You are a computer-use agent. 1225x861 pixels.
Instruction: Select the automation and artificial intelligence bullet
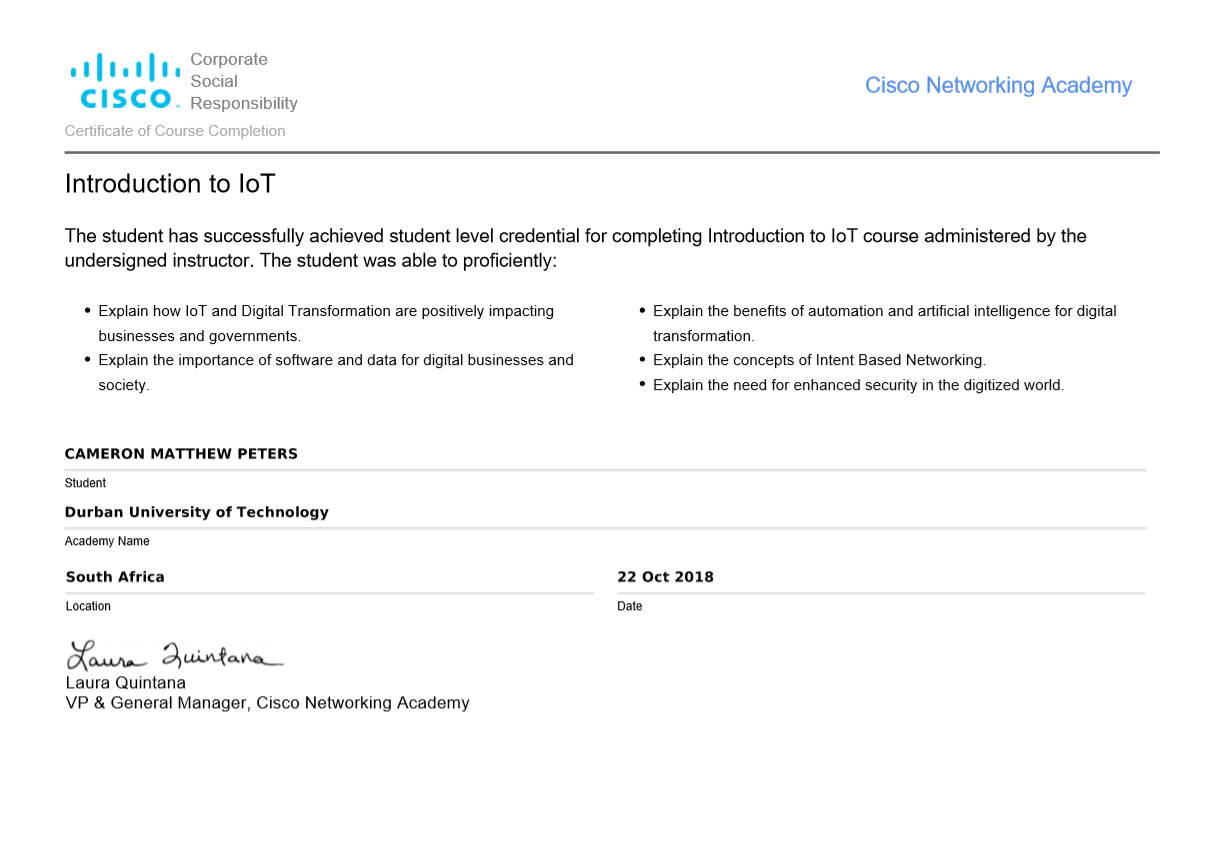coord(884,323)
